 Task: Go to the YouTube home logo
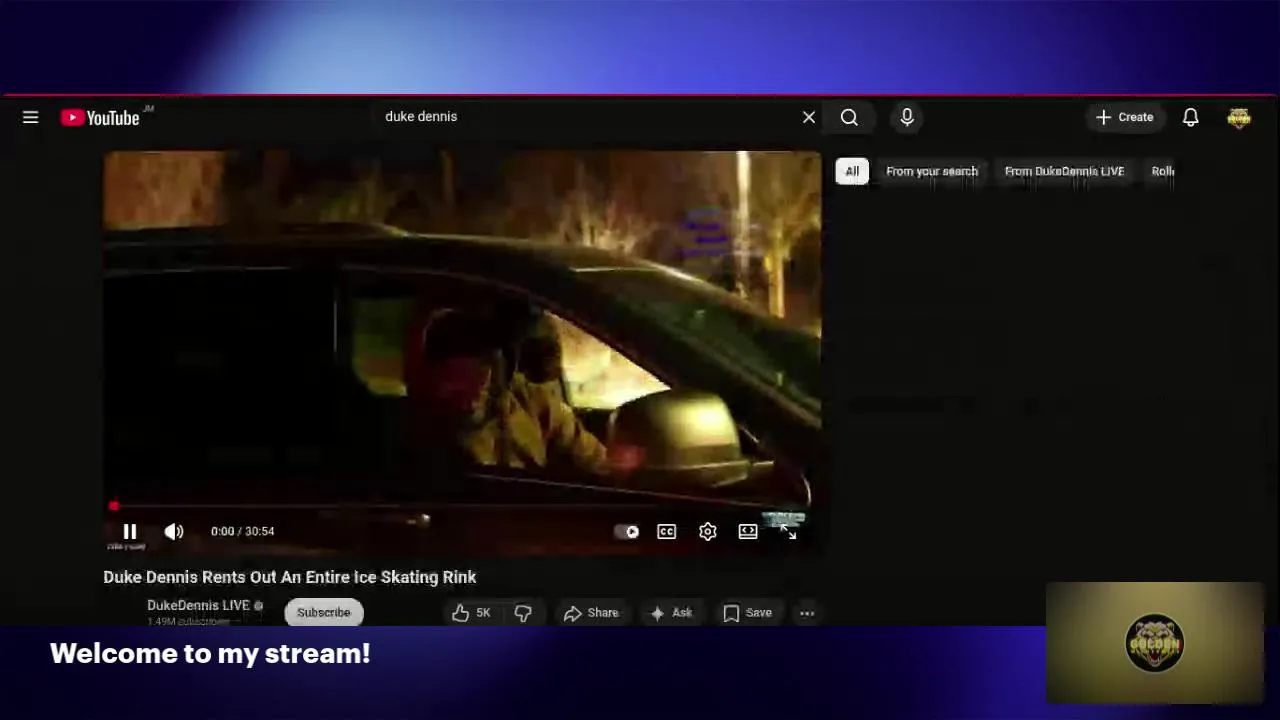point(100,118)
